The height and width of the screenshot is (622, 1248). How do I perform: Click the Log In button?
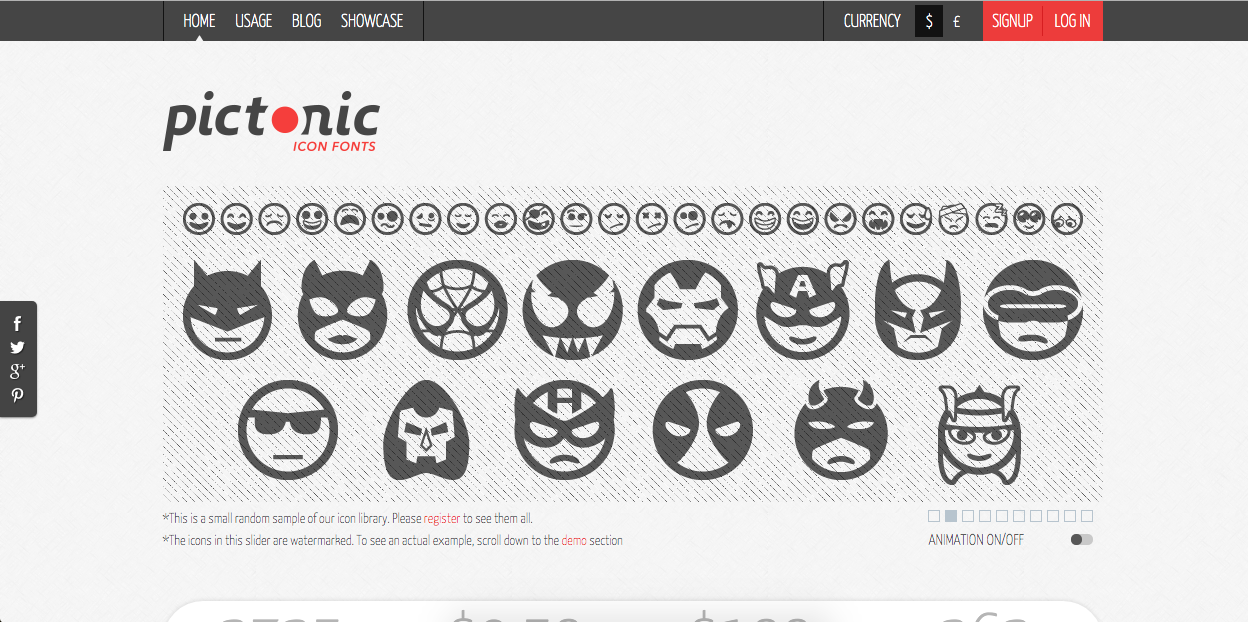(1072, 21)
